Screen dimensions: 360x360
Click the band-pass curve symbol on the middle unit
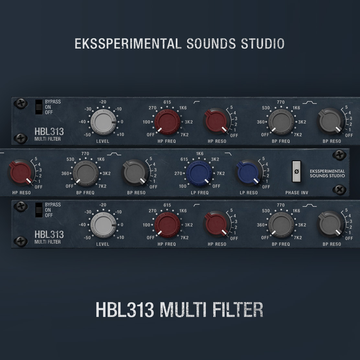[114, 154]
